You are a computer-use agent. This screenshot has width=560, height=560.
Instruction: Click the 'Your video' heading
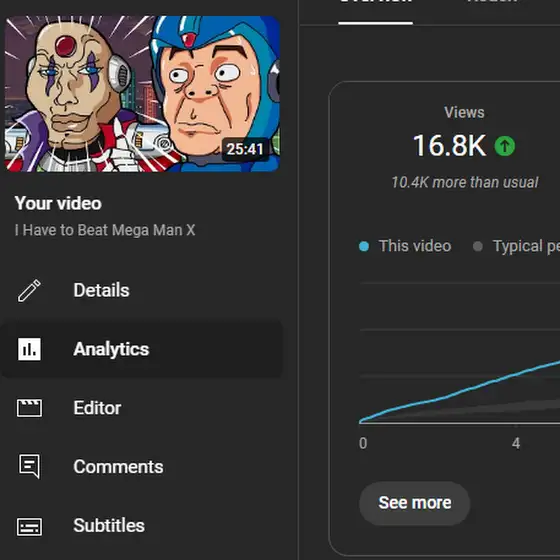(58, 203)
